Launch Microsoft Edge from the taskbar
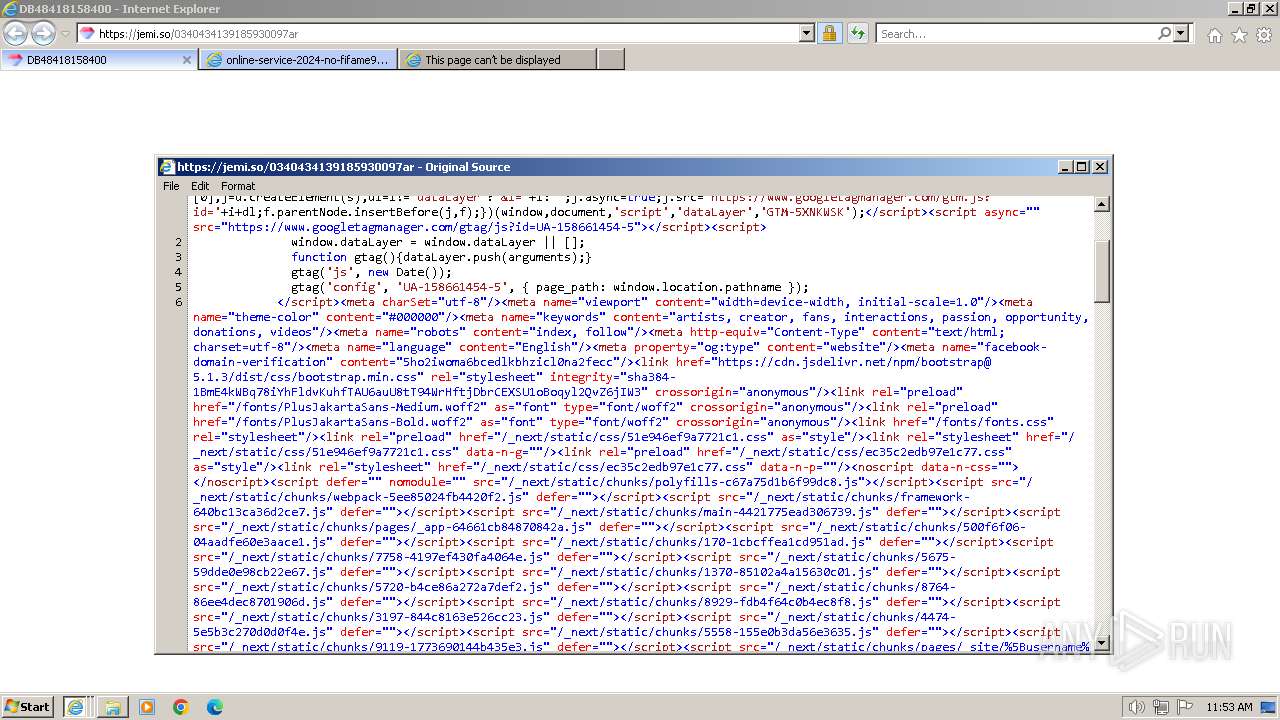 pos(215,707)
